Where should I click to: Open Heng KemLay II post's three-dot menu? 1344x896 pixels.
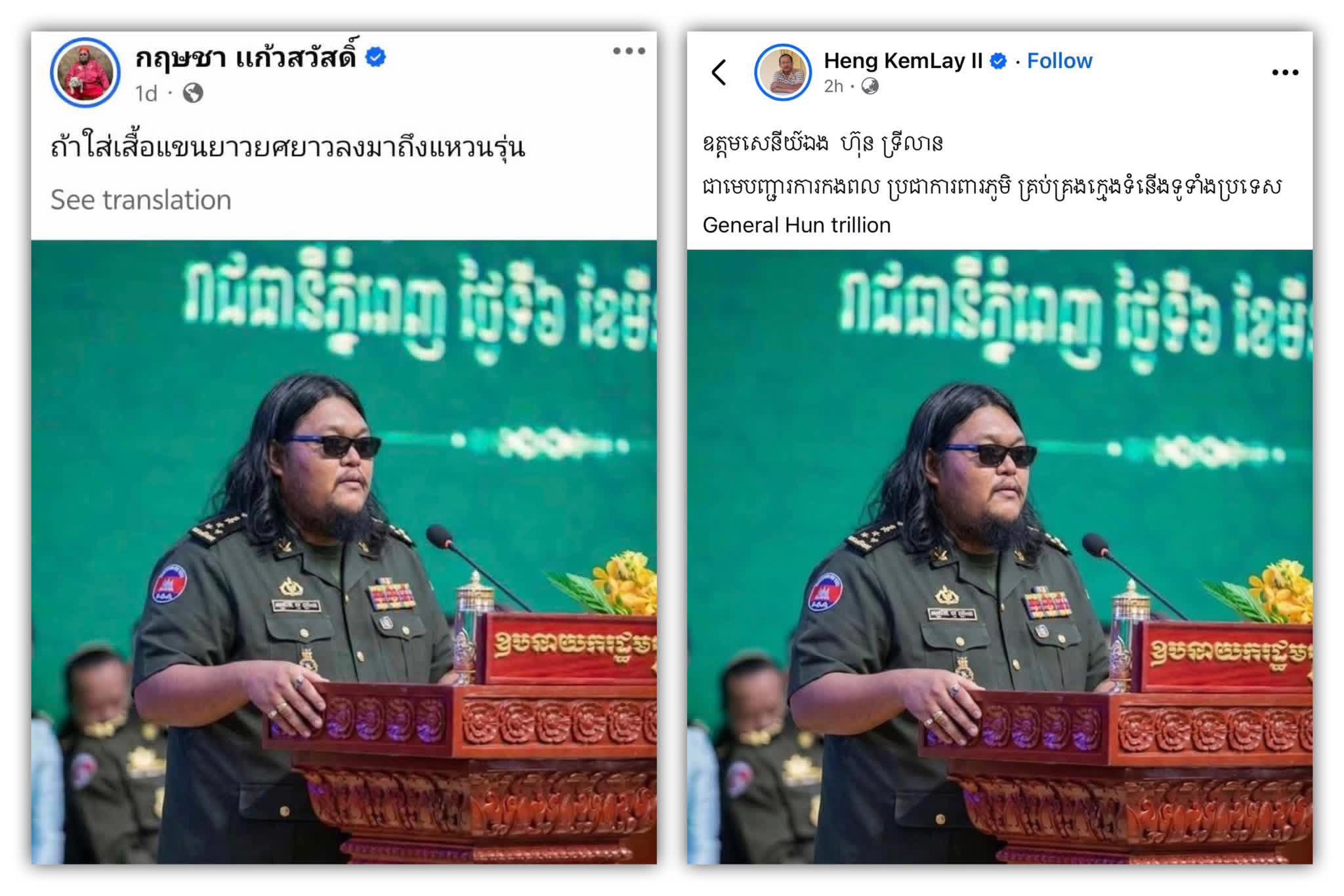pos(1284,73)
